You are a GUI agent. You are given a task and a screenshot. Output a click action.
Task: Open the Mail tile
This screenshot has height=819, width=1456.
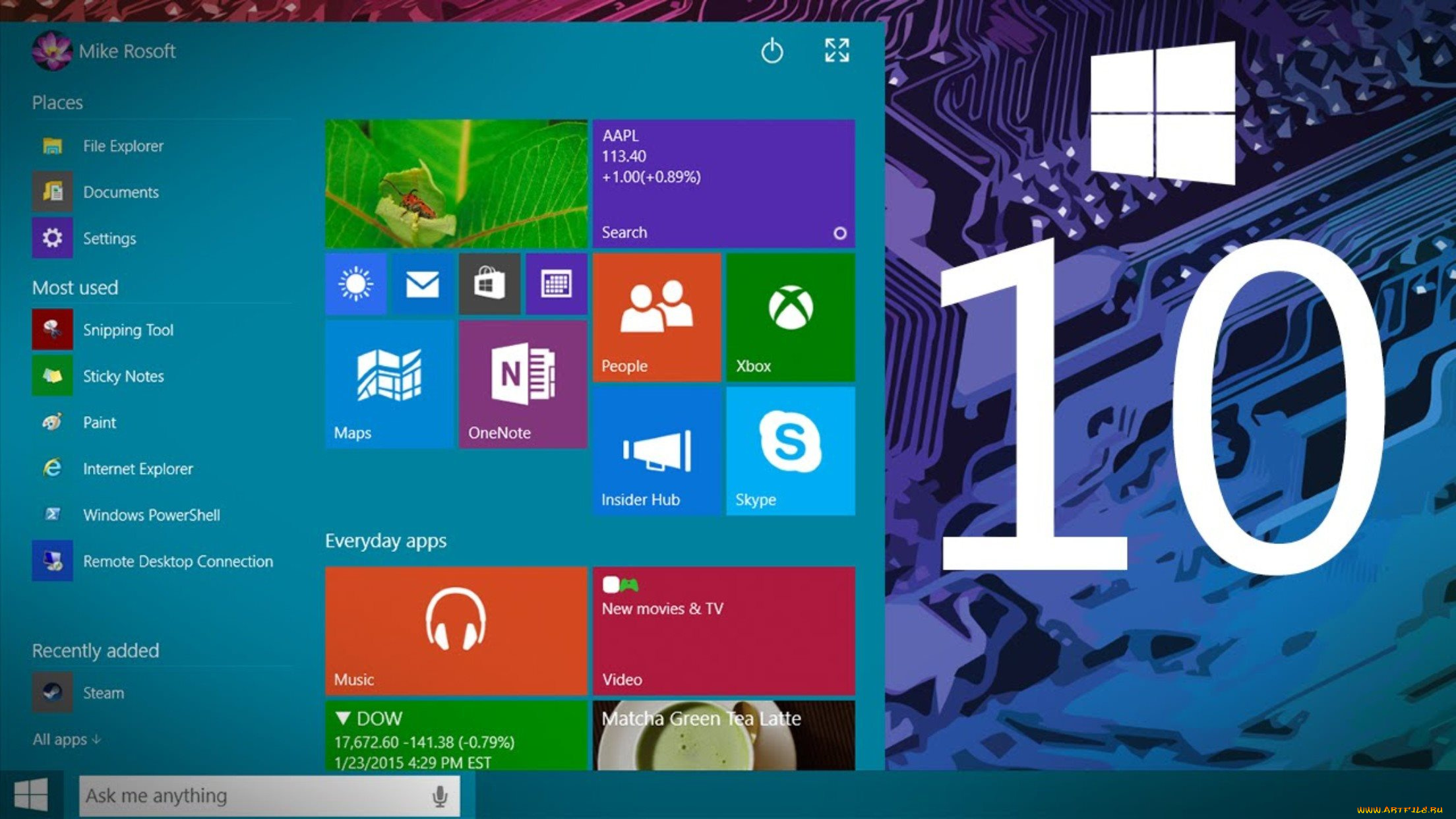(x=422, y=285)
